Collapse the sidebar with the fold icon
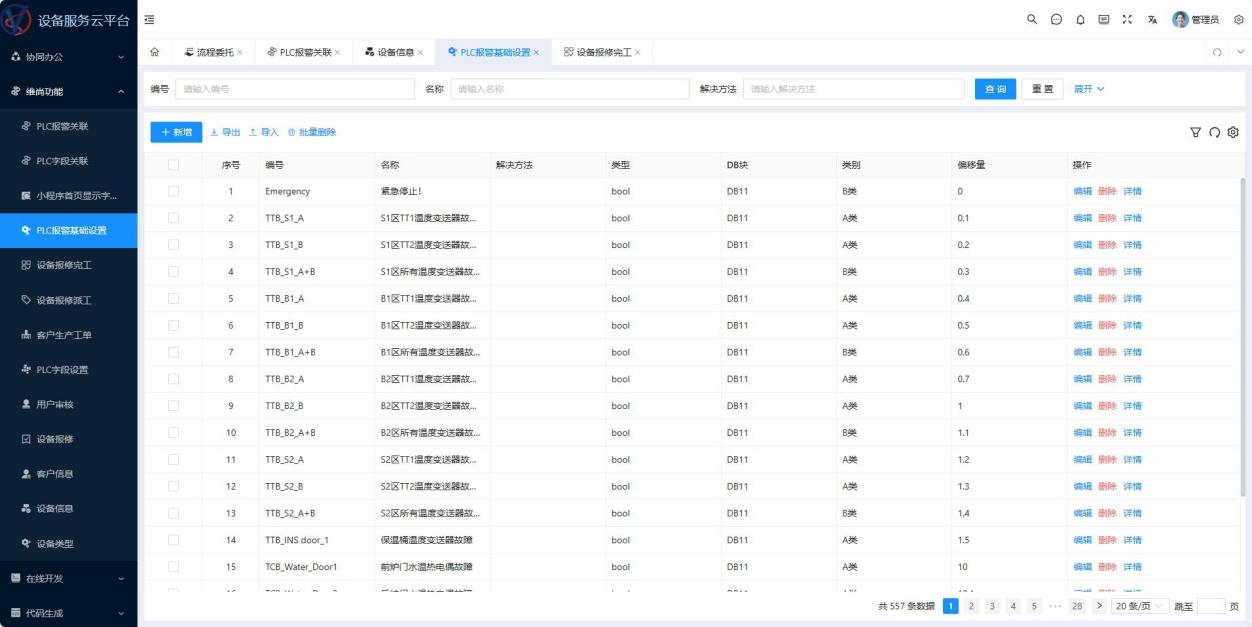 click(x=150, y=20)
